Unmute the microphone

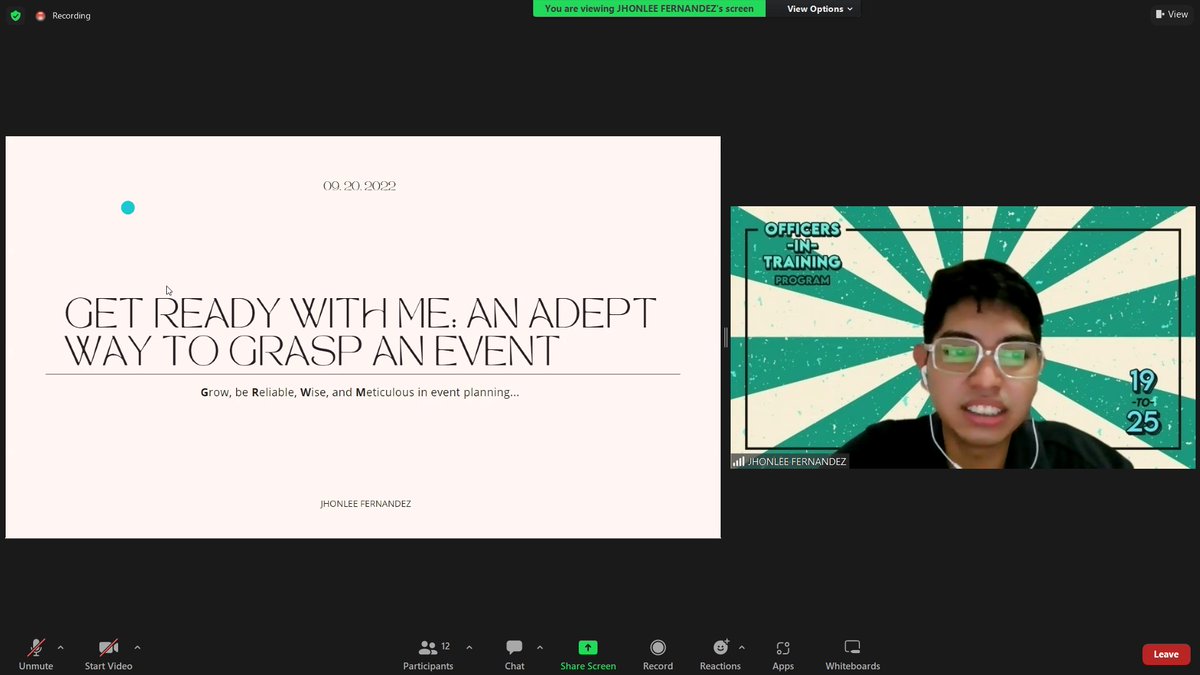[x=36, y=654]
